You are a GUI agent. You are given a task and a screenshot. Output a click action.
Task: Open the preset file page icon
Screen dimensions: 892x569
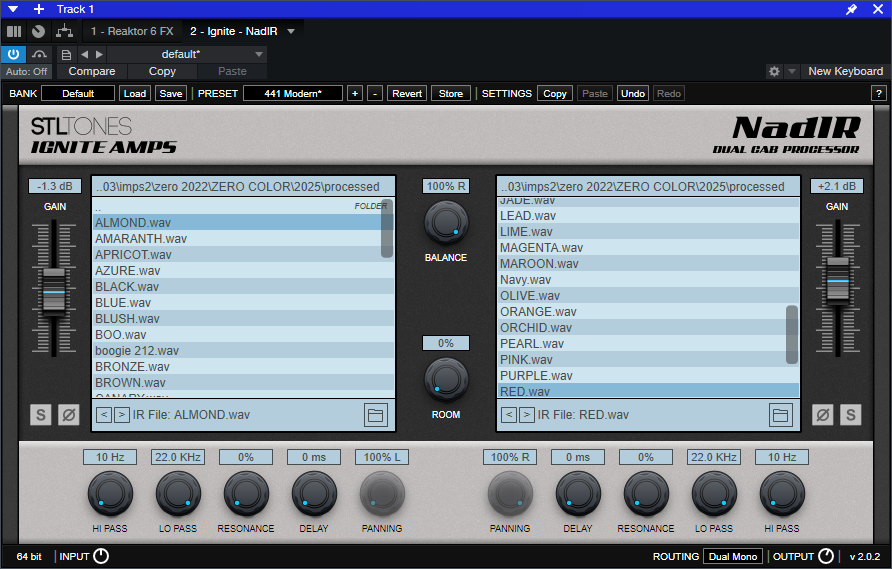pyautogui.click(x=67, y=55)
